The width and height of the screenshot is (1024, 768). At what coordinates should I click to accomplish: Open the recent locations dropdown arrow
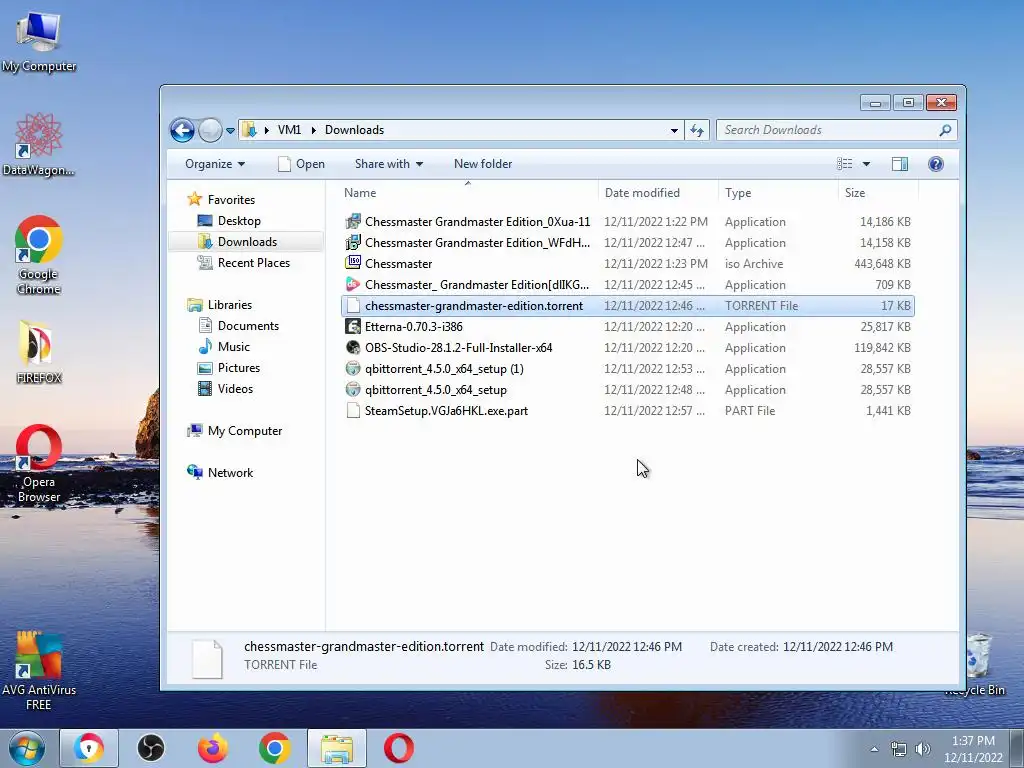(230, 131)
